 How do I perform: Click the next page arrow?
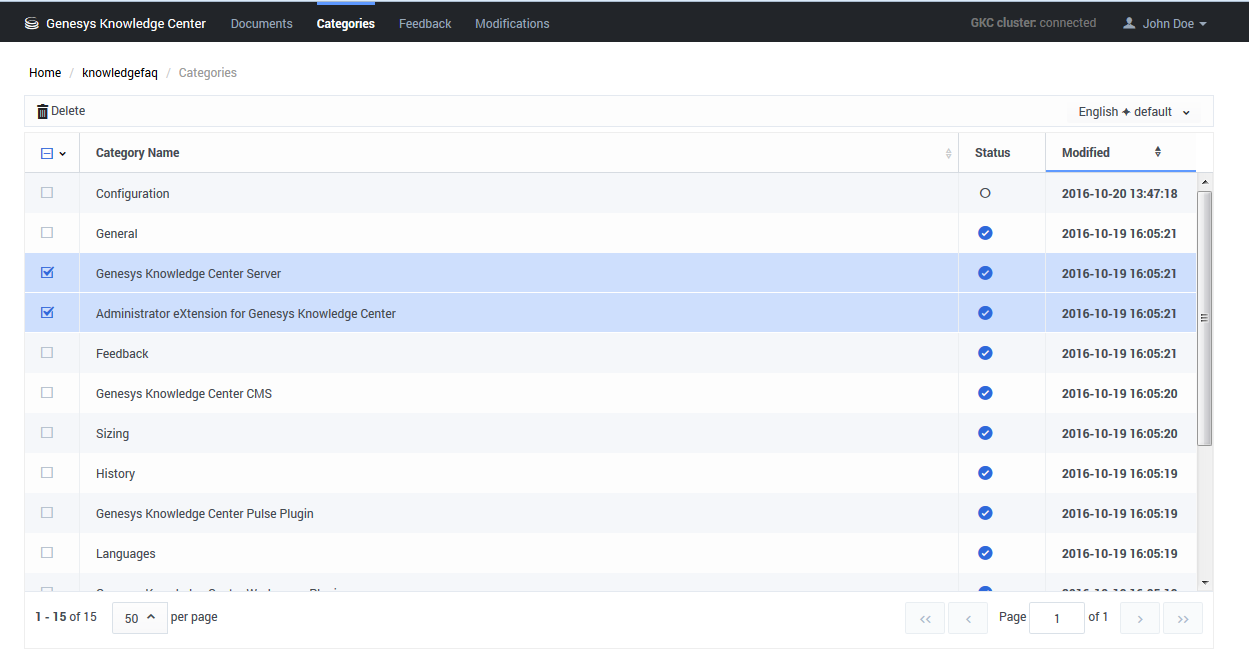[x=1140, y=618]
